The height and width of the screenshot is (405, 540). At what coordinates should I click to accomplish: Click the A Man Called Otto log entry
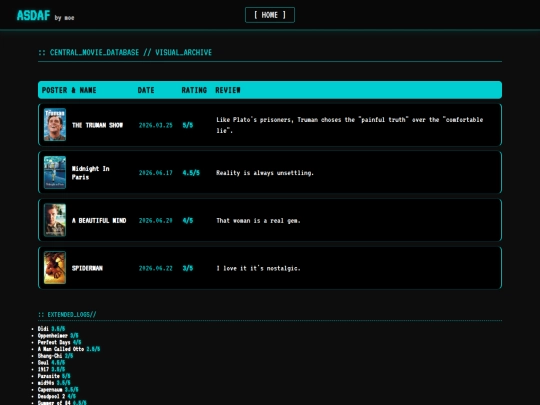(69, 349)
